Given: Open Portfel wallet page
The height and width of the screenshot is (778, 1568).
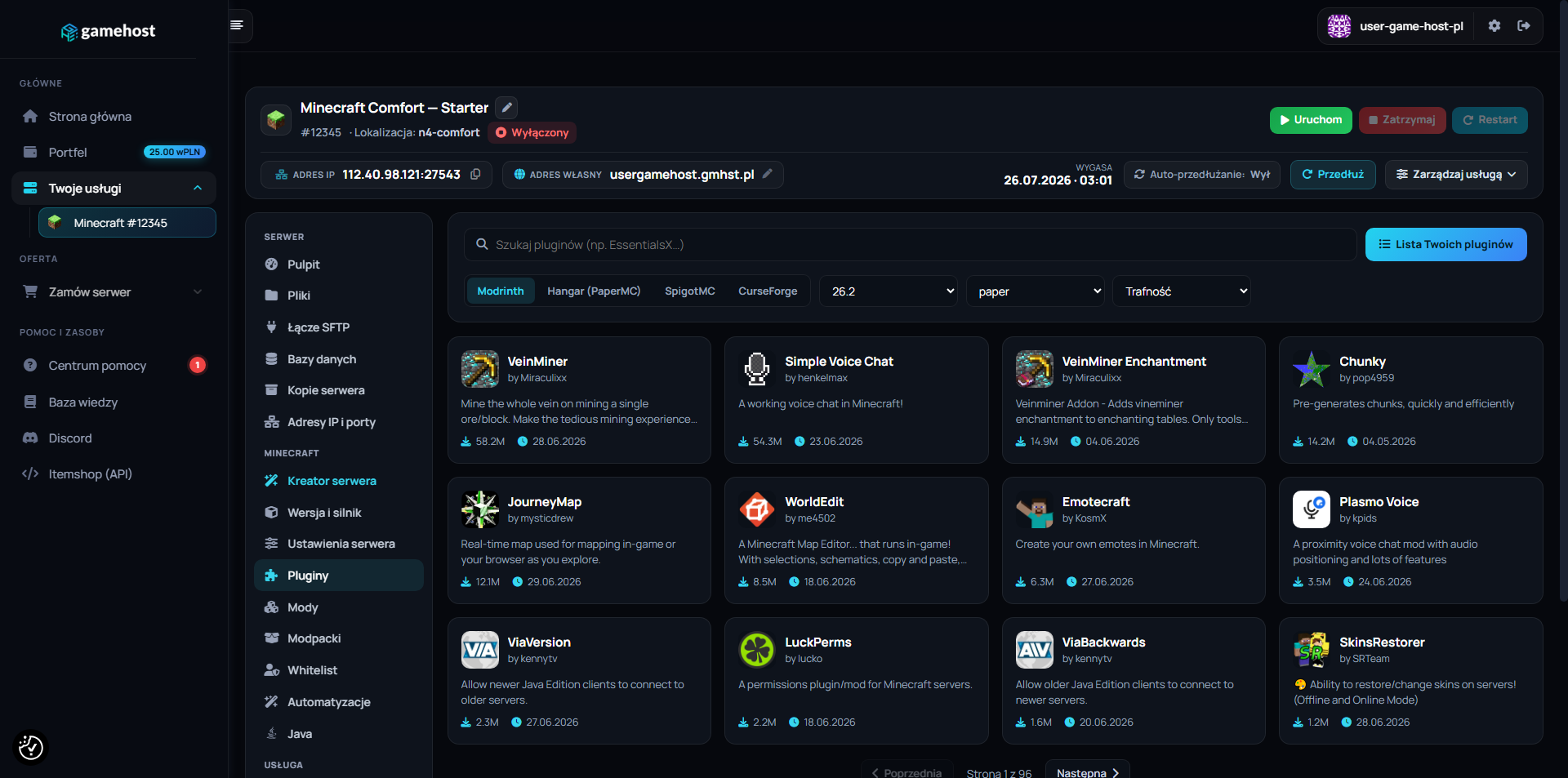Looking at the screenshot, I should tap(114, 153).
